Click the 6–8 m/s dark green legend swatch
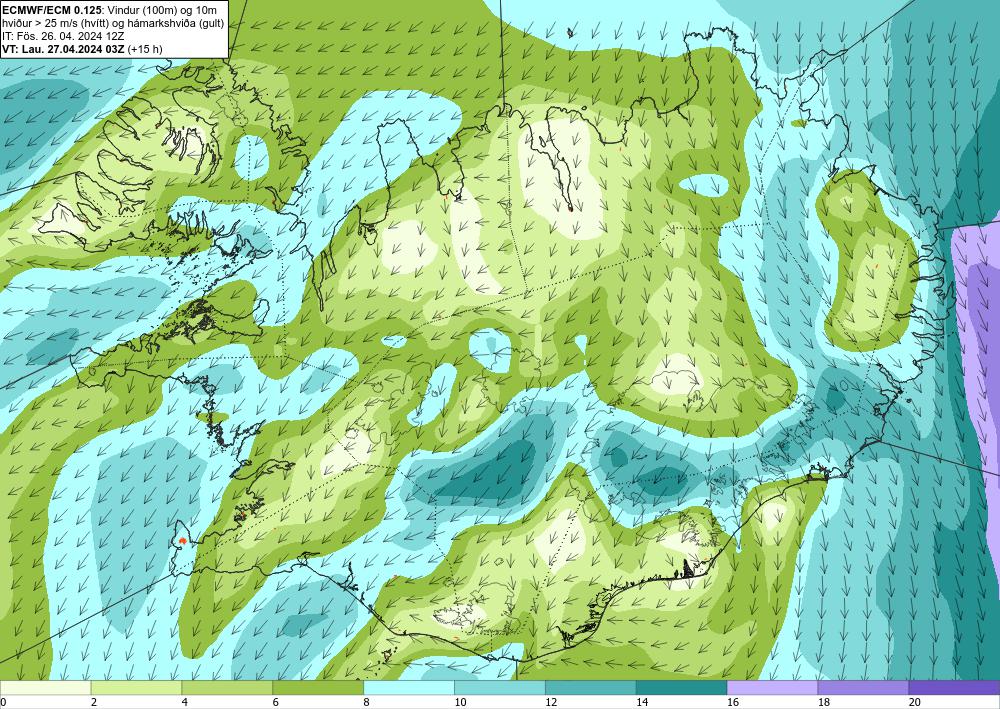This screenshot has height=709, width=1000. (x=318, y=688)
